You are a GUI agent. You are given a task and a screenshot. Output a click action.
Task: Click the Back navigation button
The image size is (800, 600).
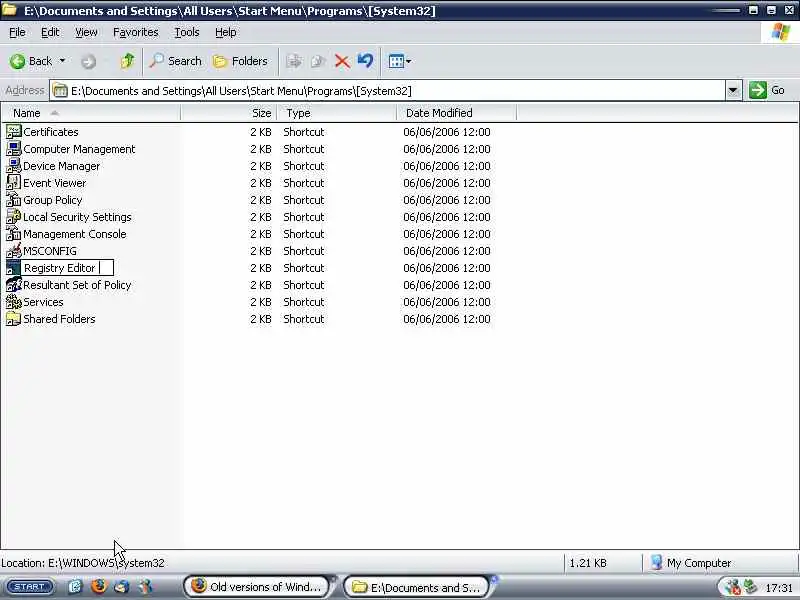point(31,61)
